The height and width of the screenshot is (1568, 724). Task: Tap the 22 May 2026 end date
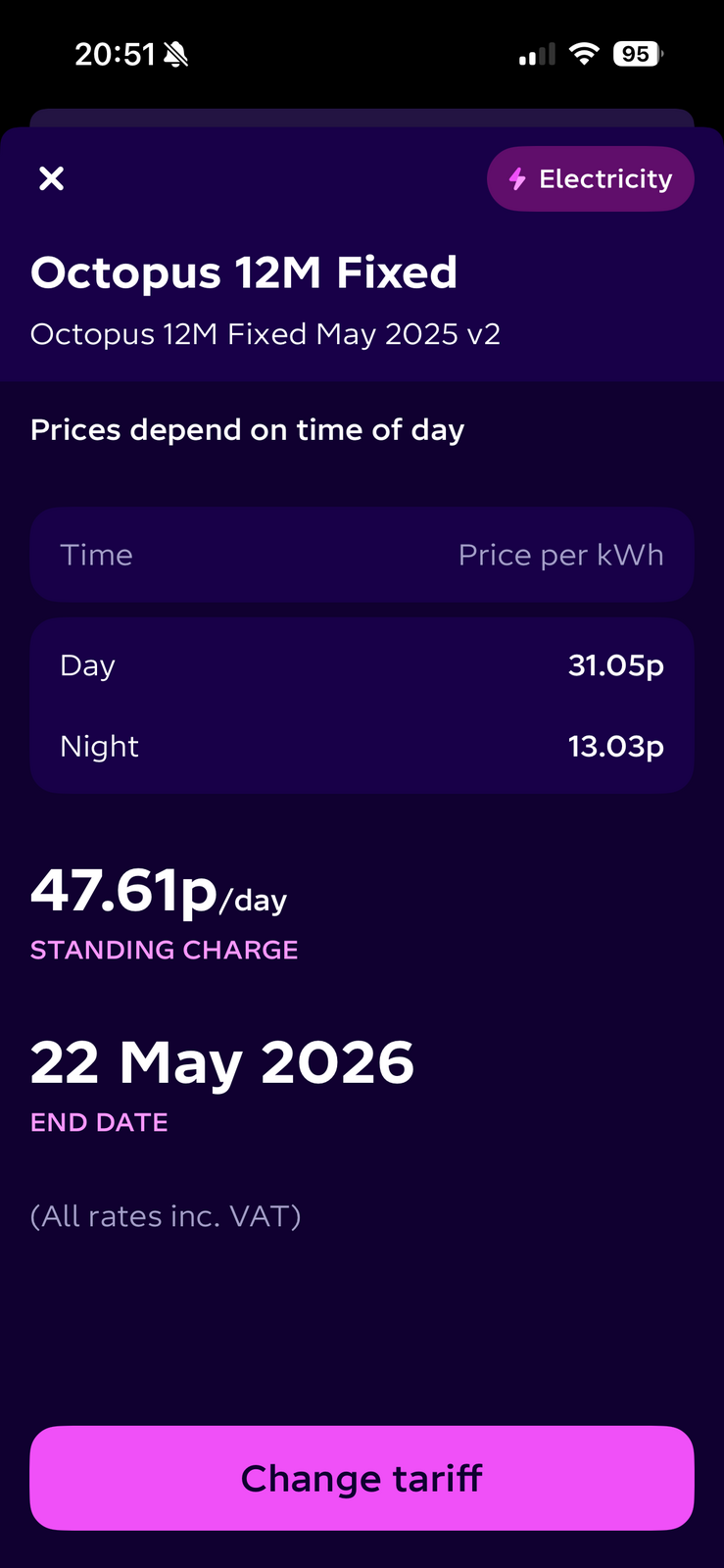click(x=222, y=1062)
